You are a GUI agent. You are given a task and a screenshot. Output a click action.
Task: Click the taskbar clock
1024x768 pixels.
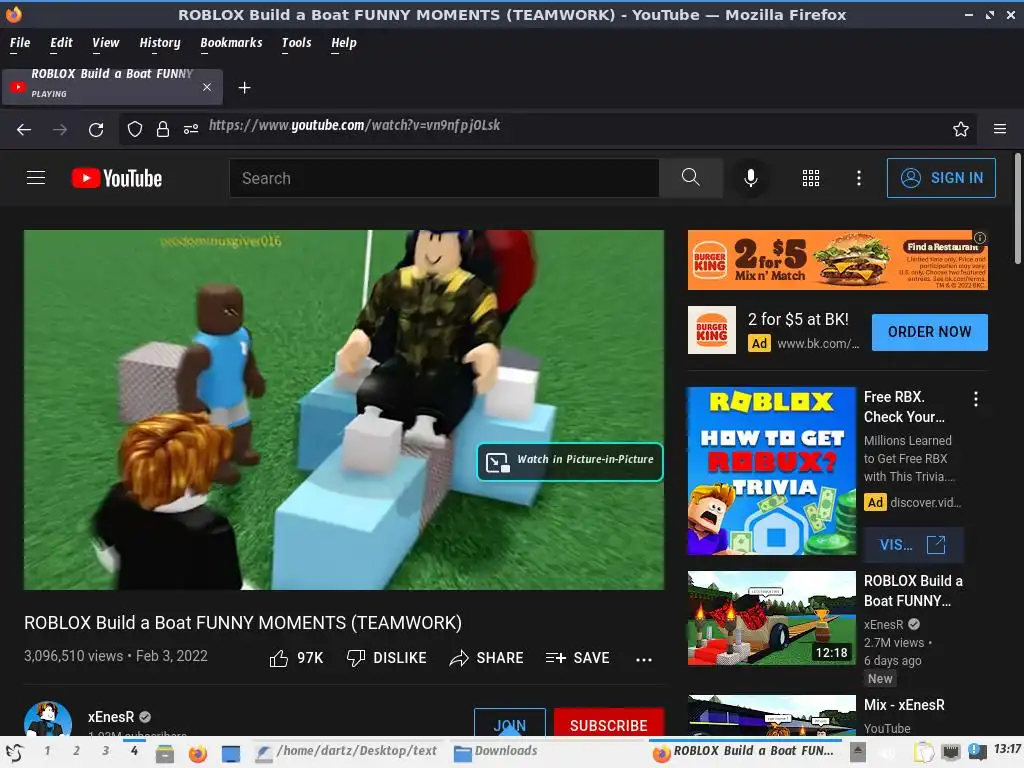[1008, 750]
